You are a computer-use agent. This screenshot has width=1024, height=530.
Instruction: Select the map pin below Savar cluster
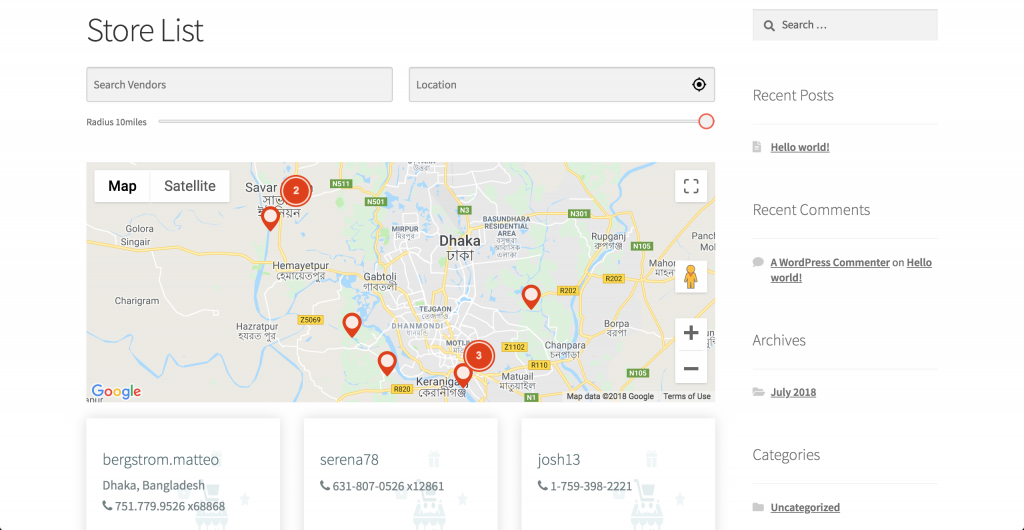[x=270, y=219]
